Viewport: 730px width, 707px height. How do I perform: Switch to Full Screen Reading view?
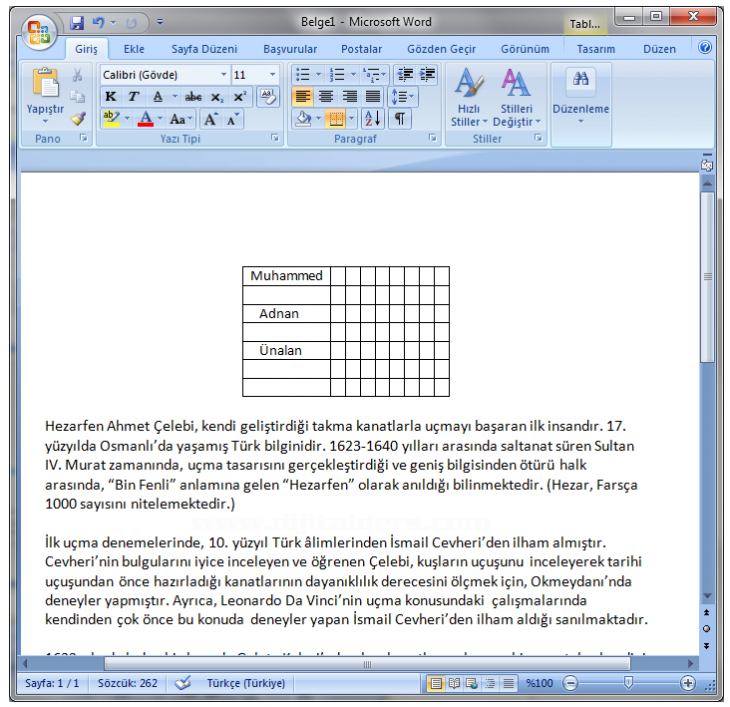tap(454, 683)
